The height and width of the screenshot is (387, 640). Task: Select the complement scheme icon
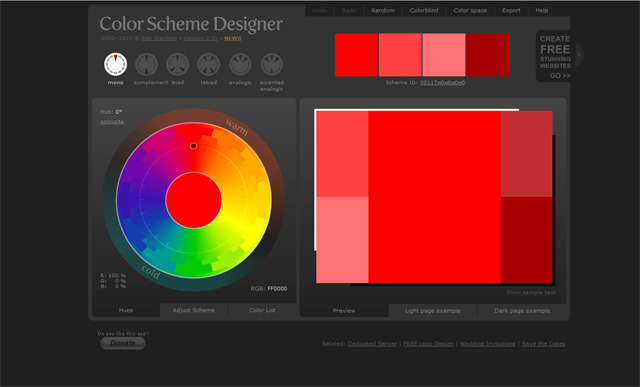pos(147,64)
